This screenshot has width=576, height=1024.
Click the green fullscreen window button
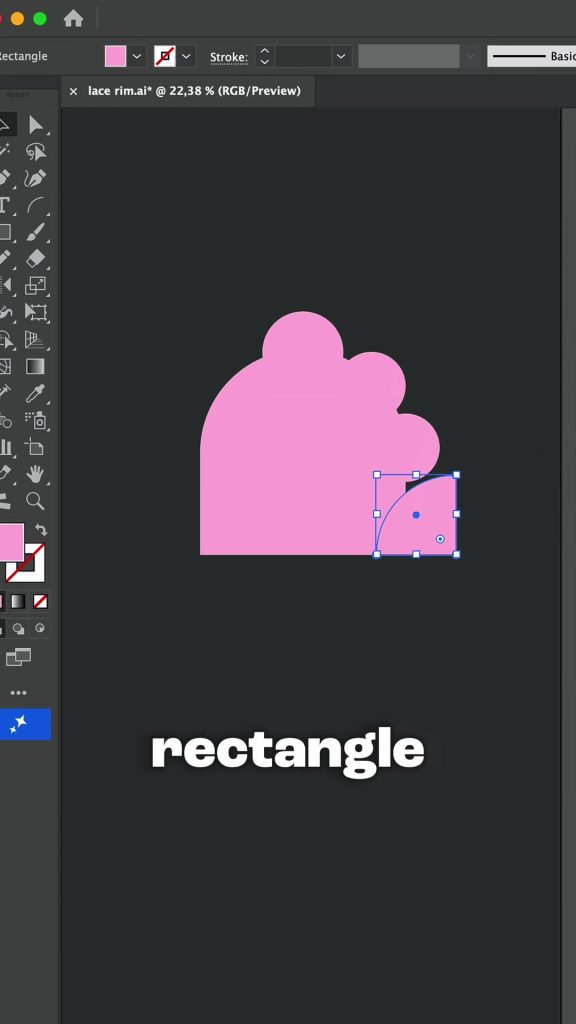[40, 18]
